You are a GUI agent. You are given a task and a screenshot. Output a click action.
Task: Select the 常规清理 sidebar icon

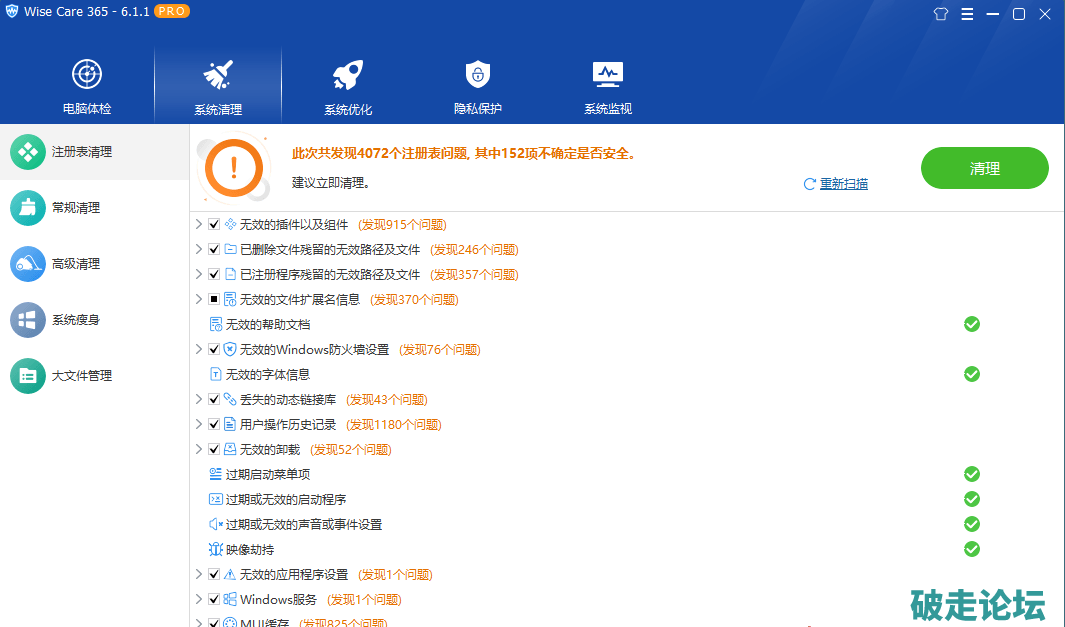28,208
